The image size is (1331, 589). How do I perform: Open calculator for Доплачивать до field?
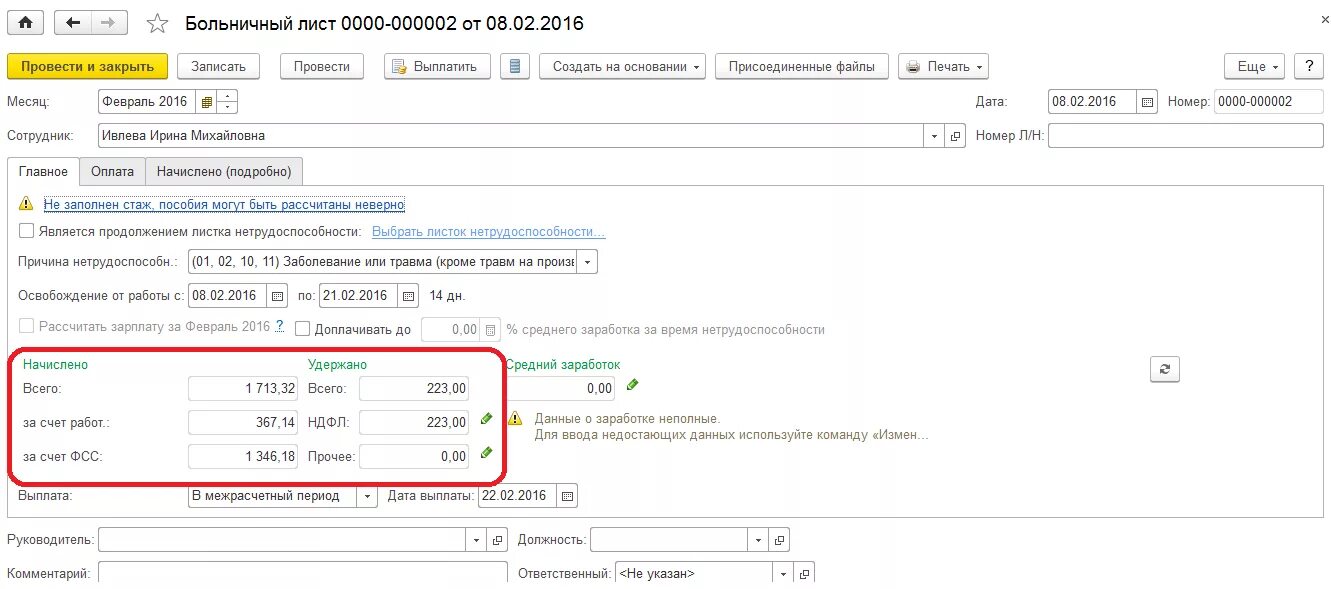click(x=490, y=329)
